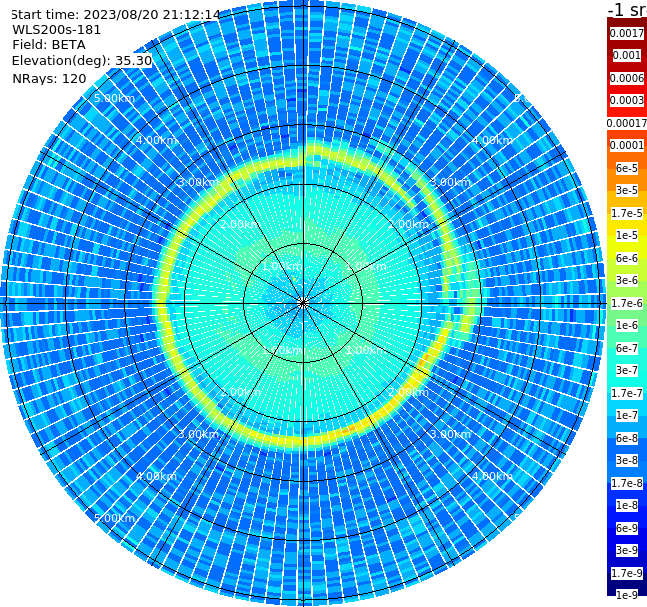Click the 0.0017 colorbar value
Image resolution: width=647 pixels, height=607 pixels.
[627, 33]
